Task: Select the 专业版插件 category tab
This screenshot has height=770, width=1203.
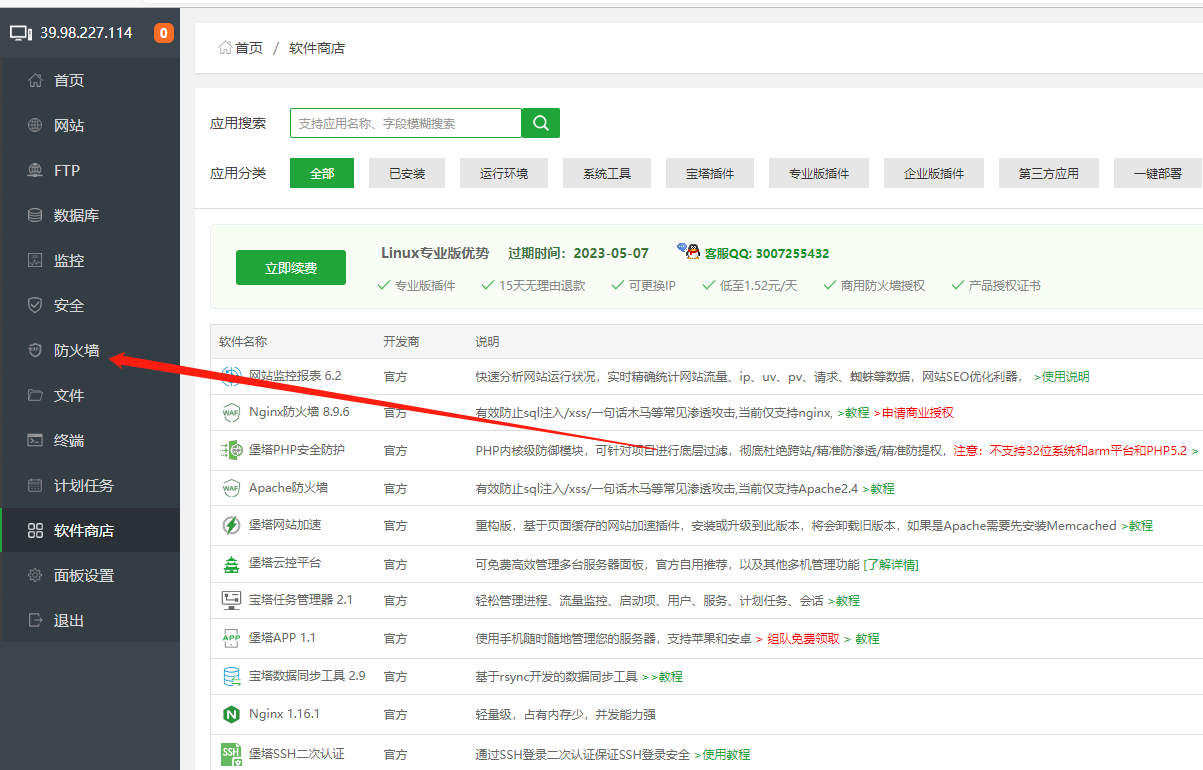Action: coord(819,173)
